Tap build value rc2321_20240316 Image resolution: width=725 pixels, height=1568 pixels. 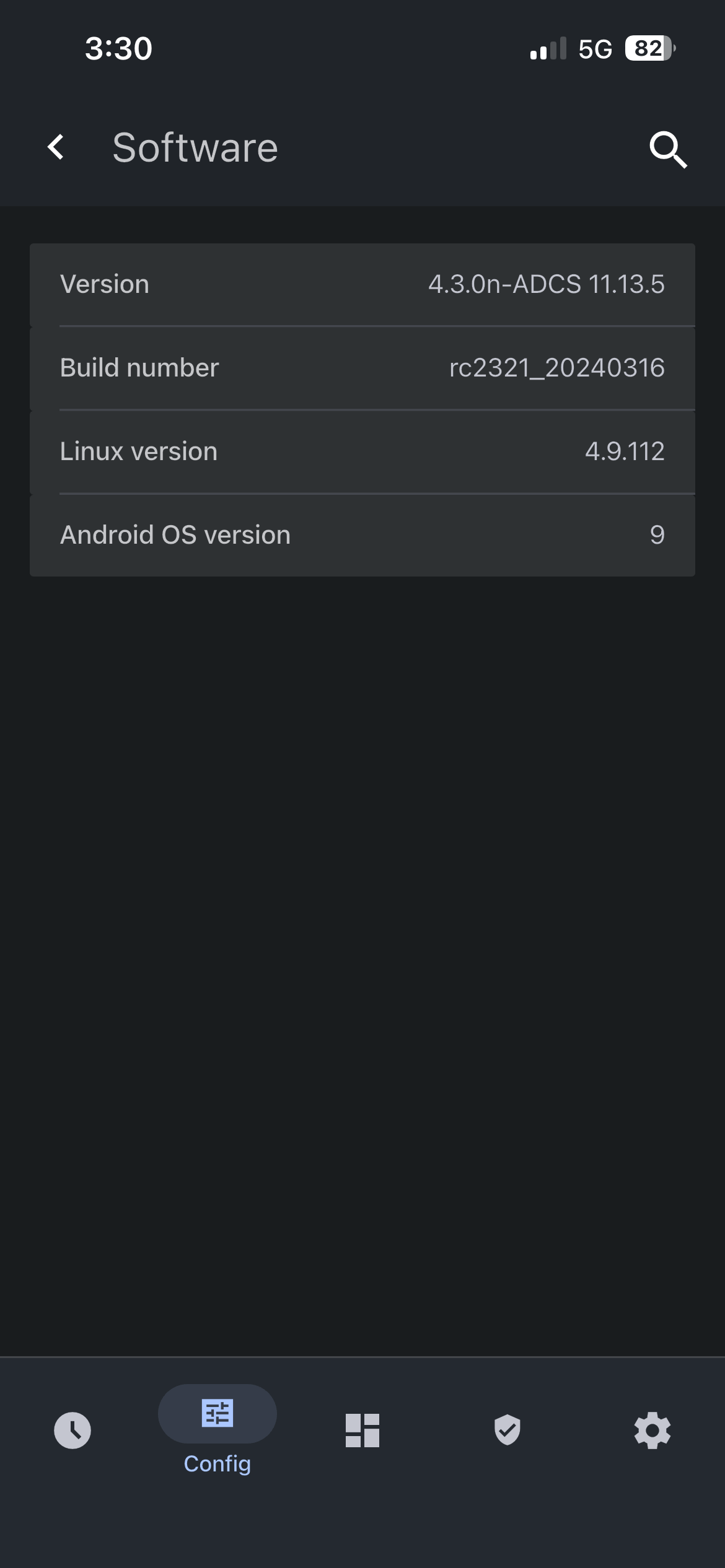pyautogui.click(x=556, y=368)
